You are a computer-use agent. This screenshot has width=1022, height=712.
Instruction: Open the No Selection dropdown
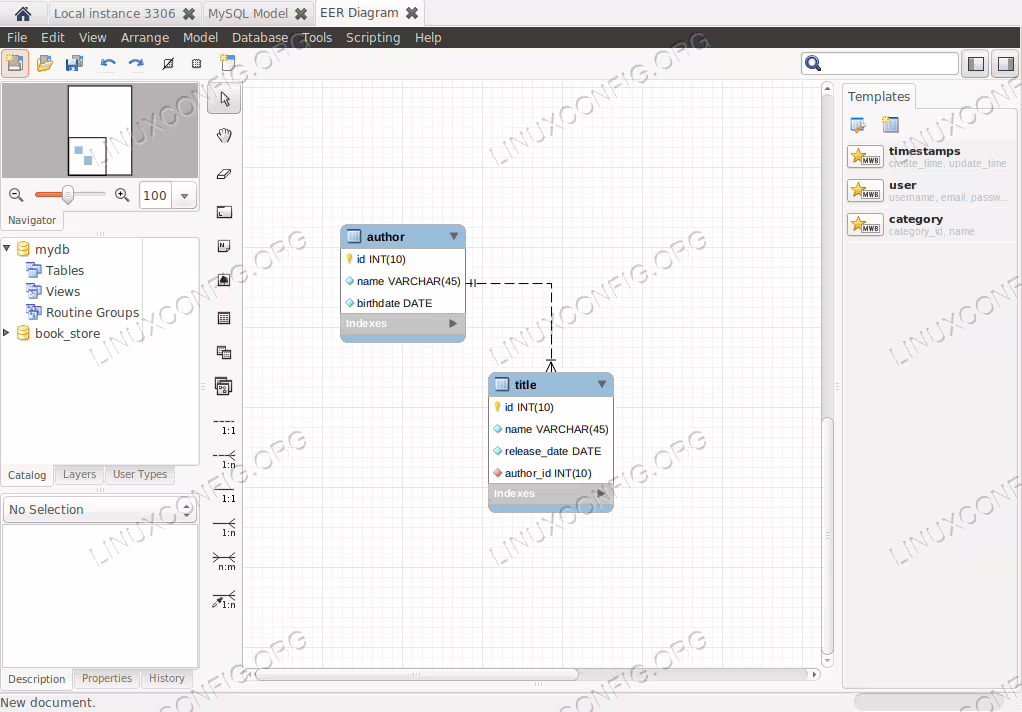[100, 509]
